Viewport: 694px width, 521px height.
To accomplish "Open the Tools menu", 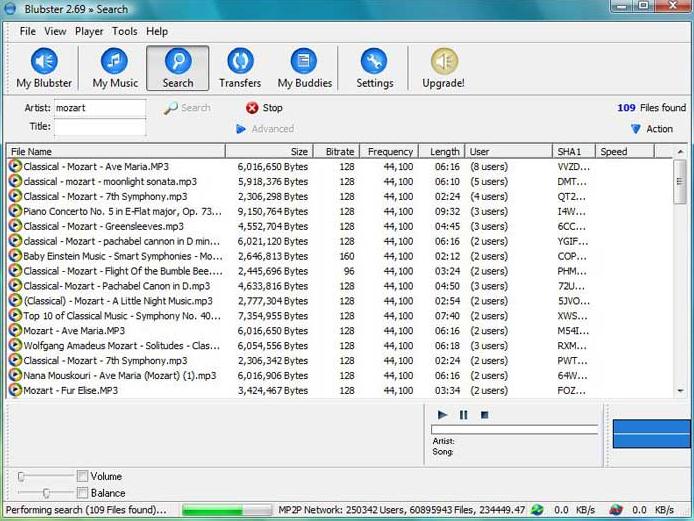I will click(124, 31).
